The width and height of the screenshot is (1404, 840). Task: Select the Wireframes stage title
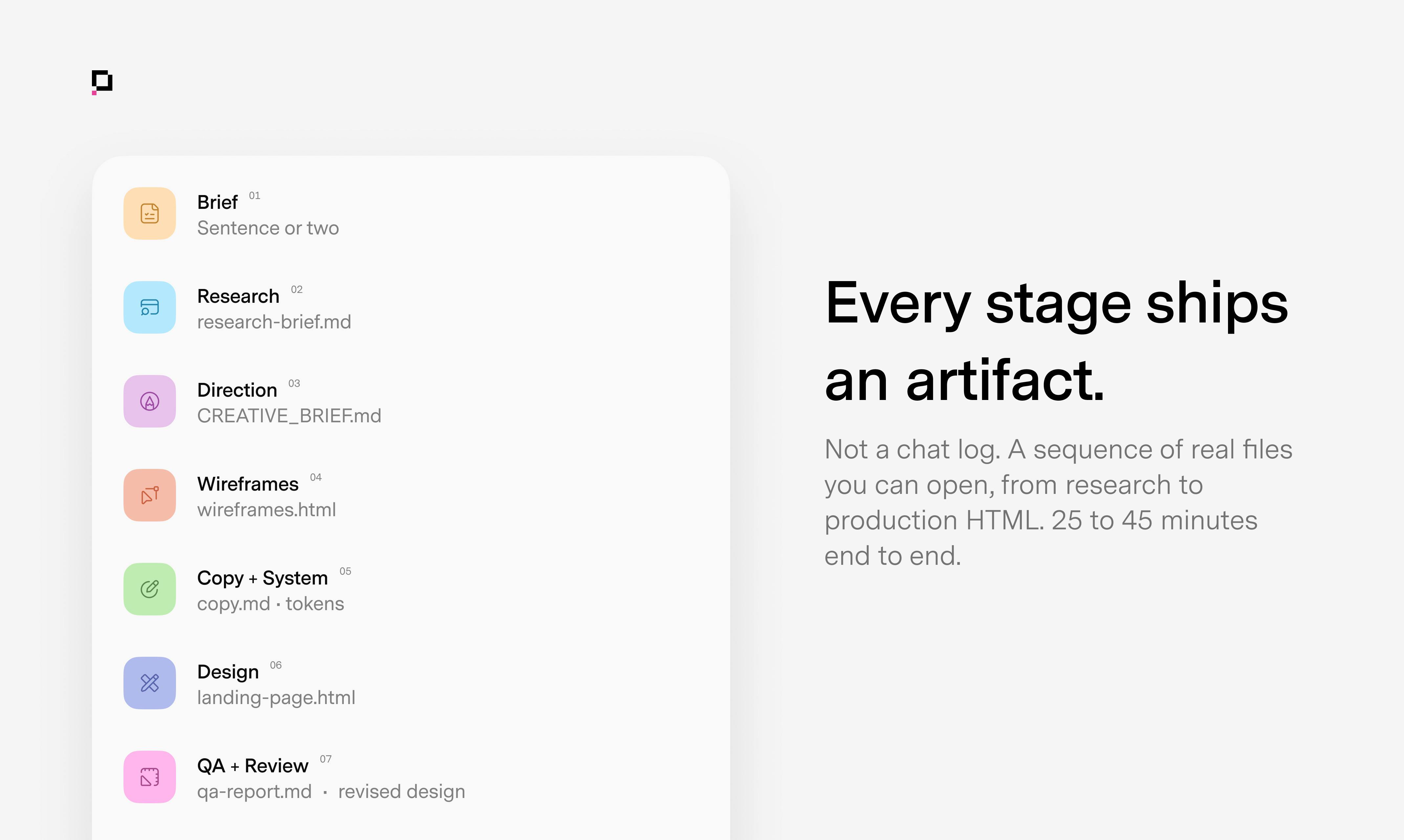(248, 484)
